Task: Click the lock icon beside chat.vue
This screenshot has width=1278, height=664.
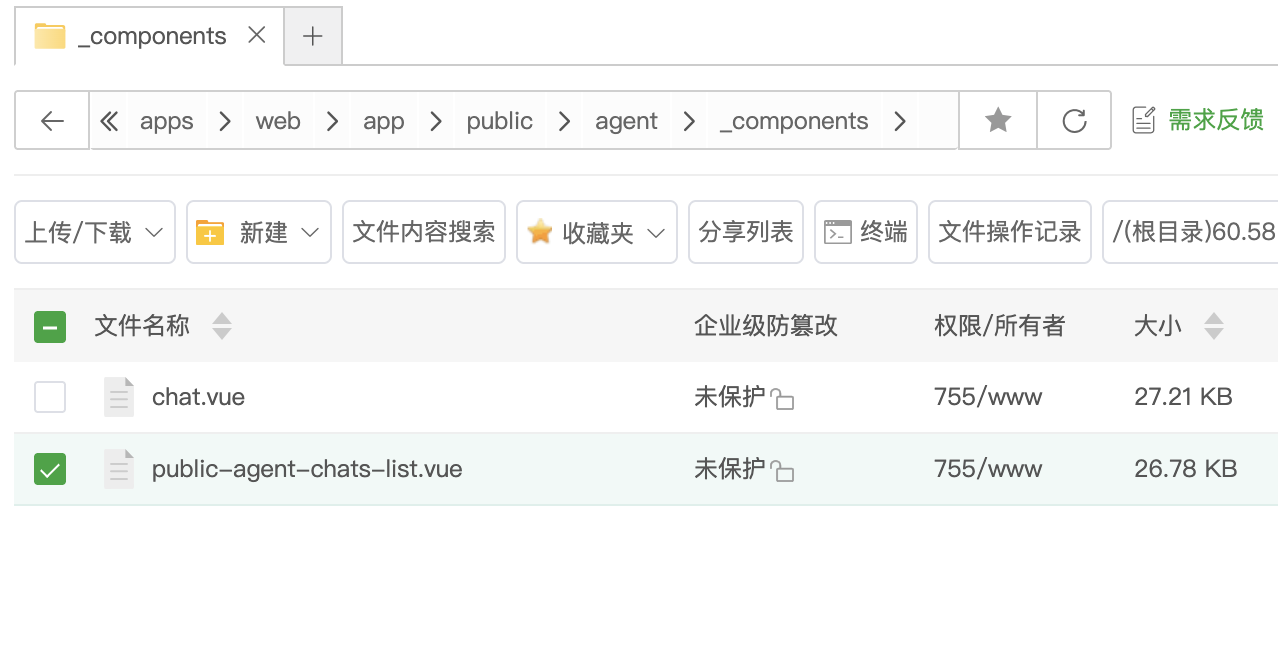Action: click(783, 400)
